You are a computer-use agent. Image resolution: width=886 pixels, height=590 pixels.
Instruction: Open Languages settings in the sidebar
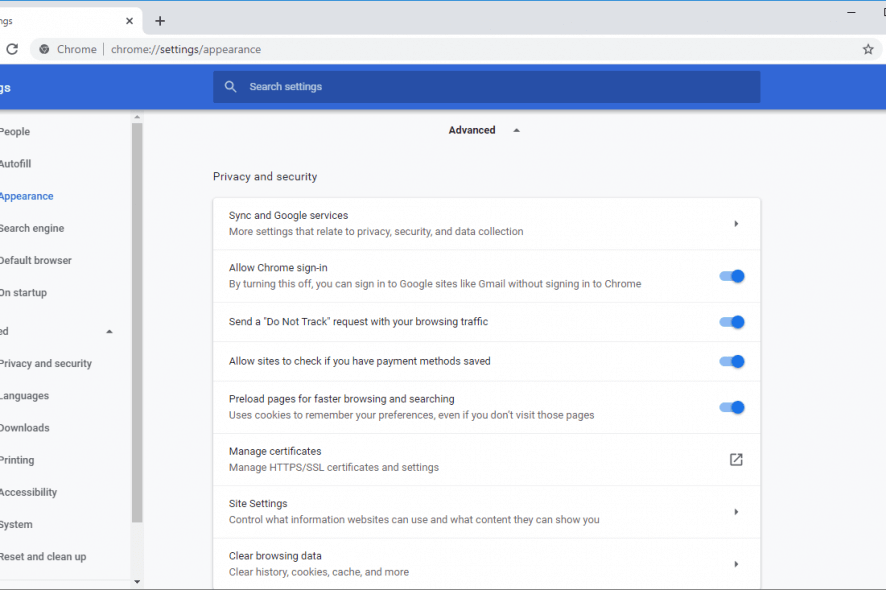coord(24,396)
